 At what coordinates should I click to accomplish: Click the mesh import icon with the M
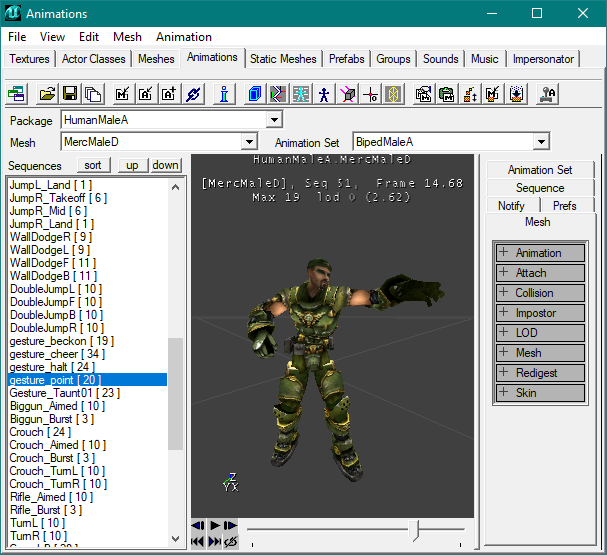pos(123,94)
